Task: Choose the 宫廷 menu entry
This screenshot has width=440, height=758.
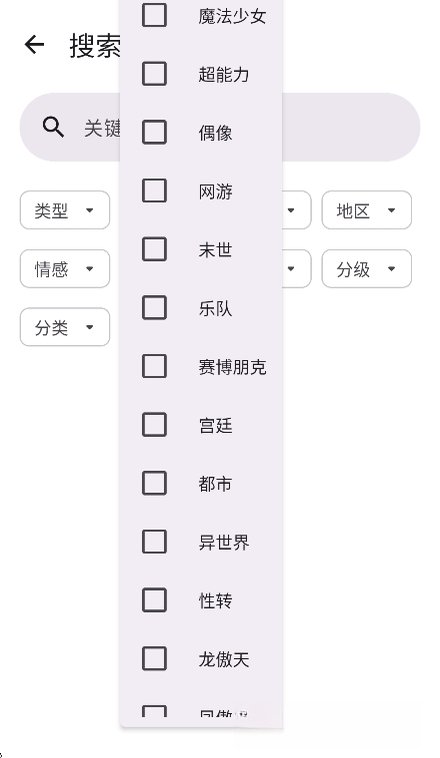Action: 201,425
